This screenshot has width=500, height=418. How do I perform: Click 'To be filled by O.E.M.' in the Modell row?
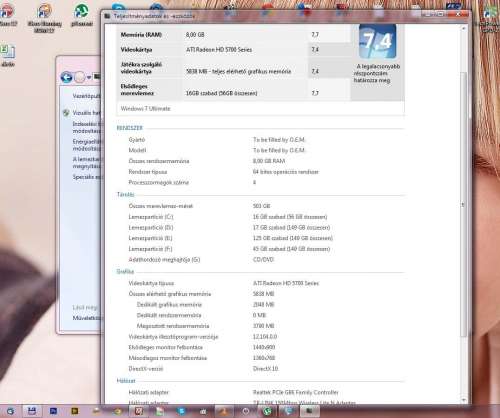click(x=279, y=150)
